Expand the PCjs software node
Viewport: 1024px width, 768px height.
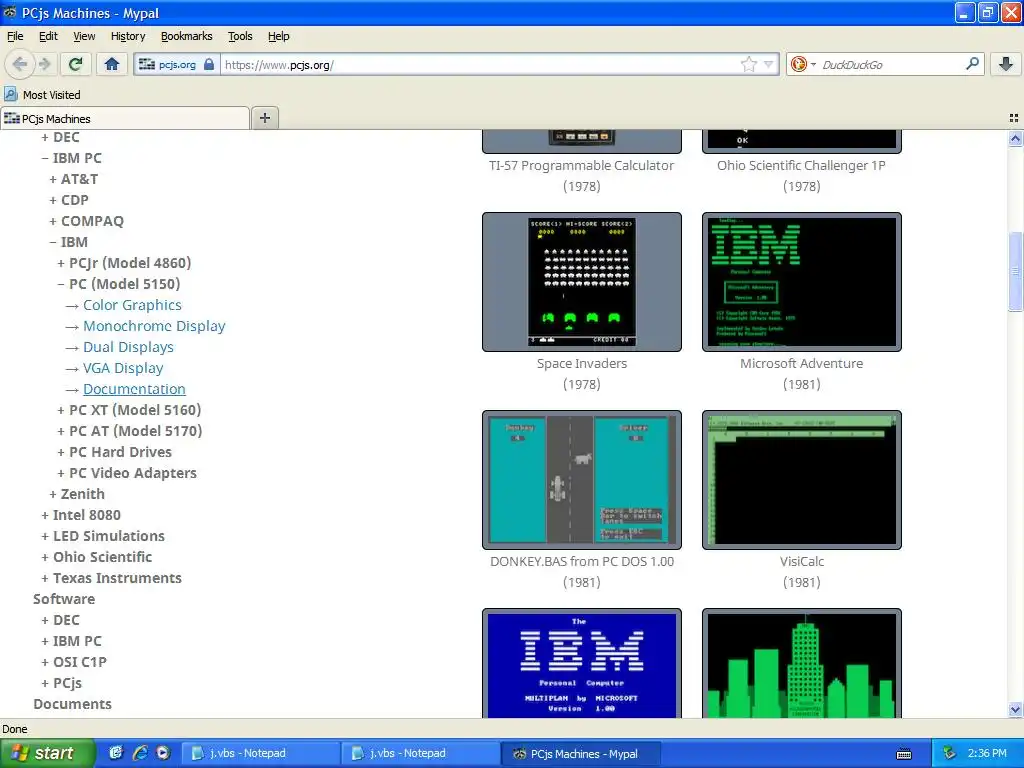pos(62,682)
